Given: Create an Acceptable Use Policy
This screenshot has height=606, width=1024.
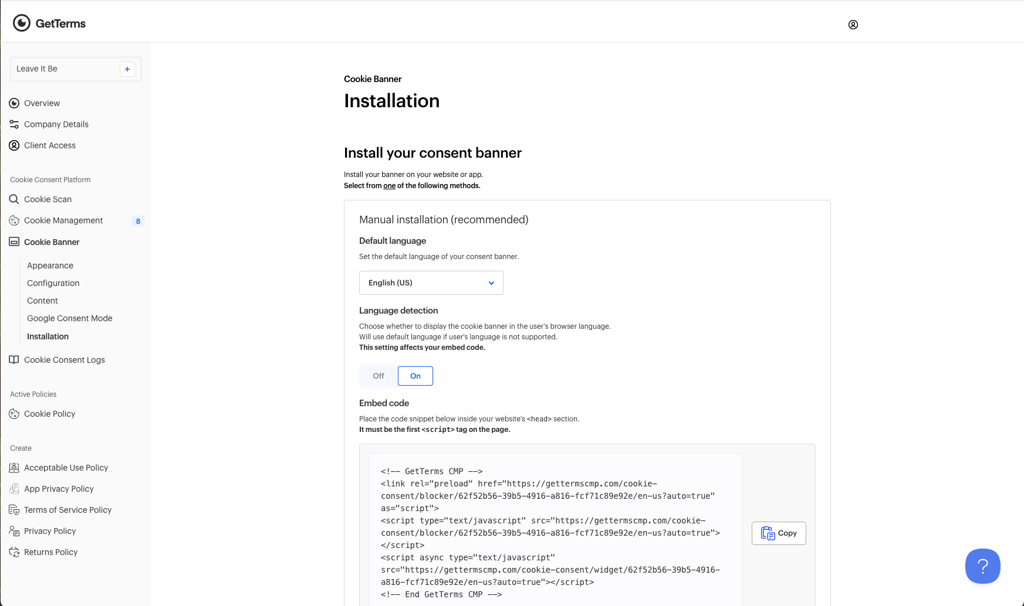Looking at the screenshot, I should pyautogui.click(x=66, y=468).
